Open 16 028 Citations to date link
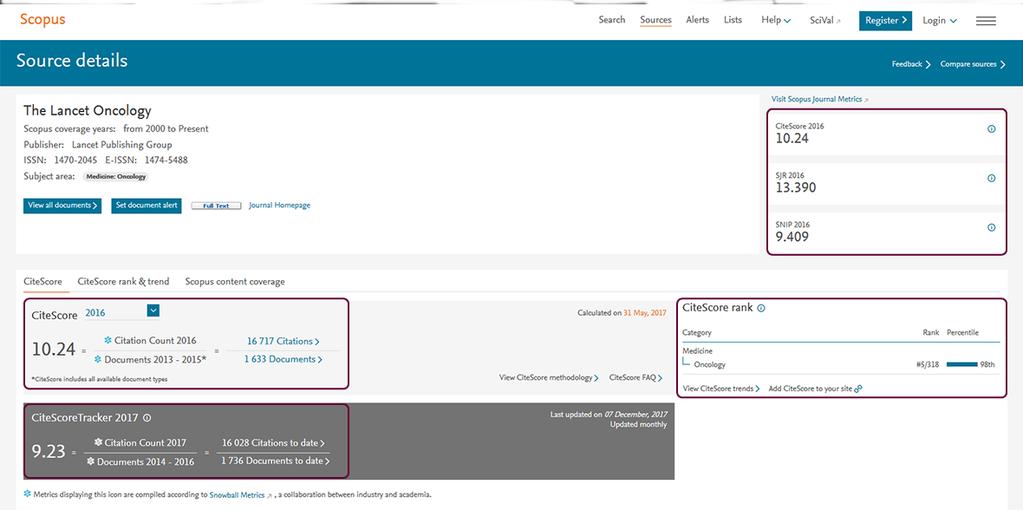This screenshot has width=1023, height=510. coord(274,443)
